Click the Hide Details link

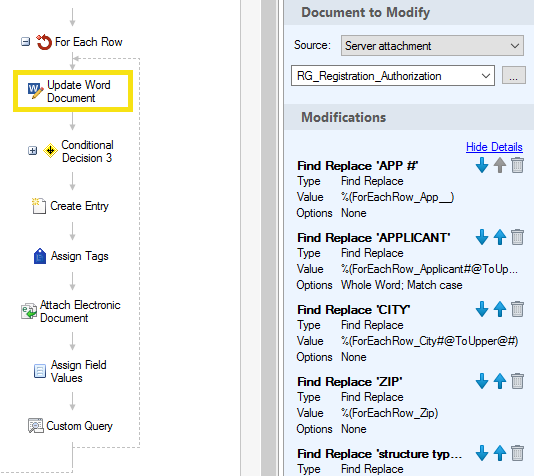[x=494, y=147]
